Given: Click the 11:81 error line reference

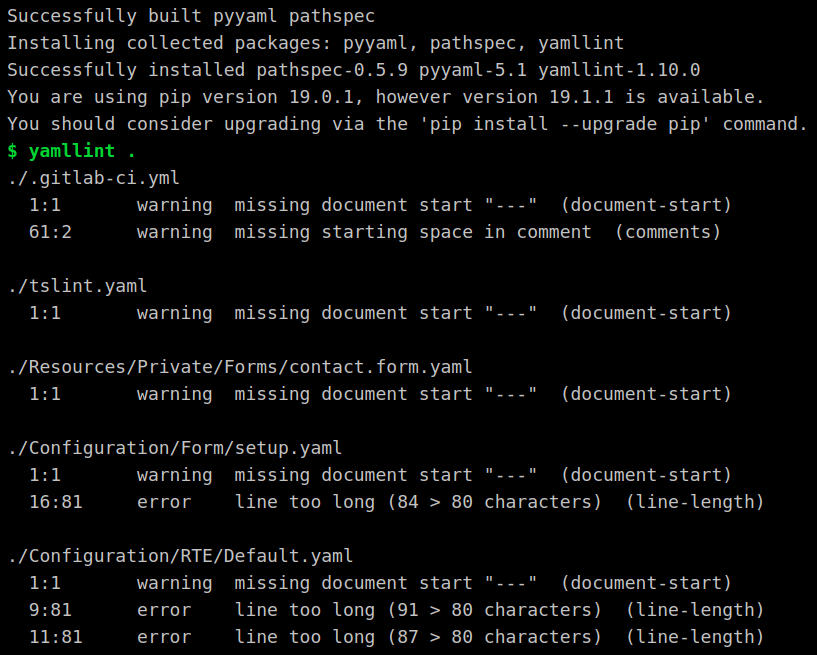Looking at the screenshot, I should click(x=56, y=637).
